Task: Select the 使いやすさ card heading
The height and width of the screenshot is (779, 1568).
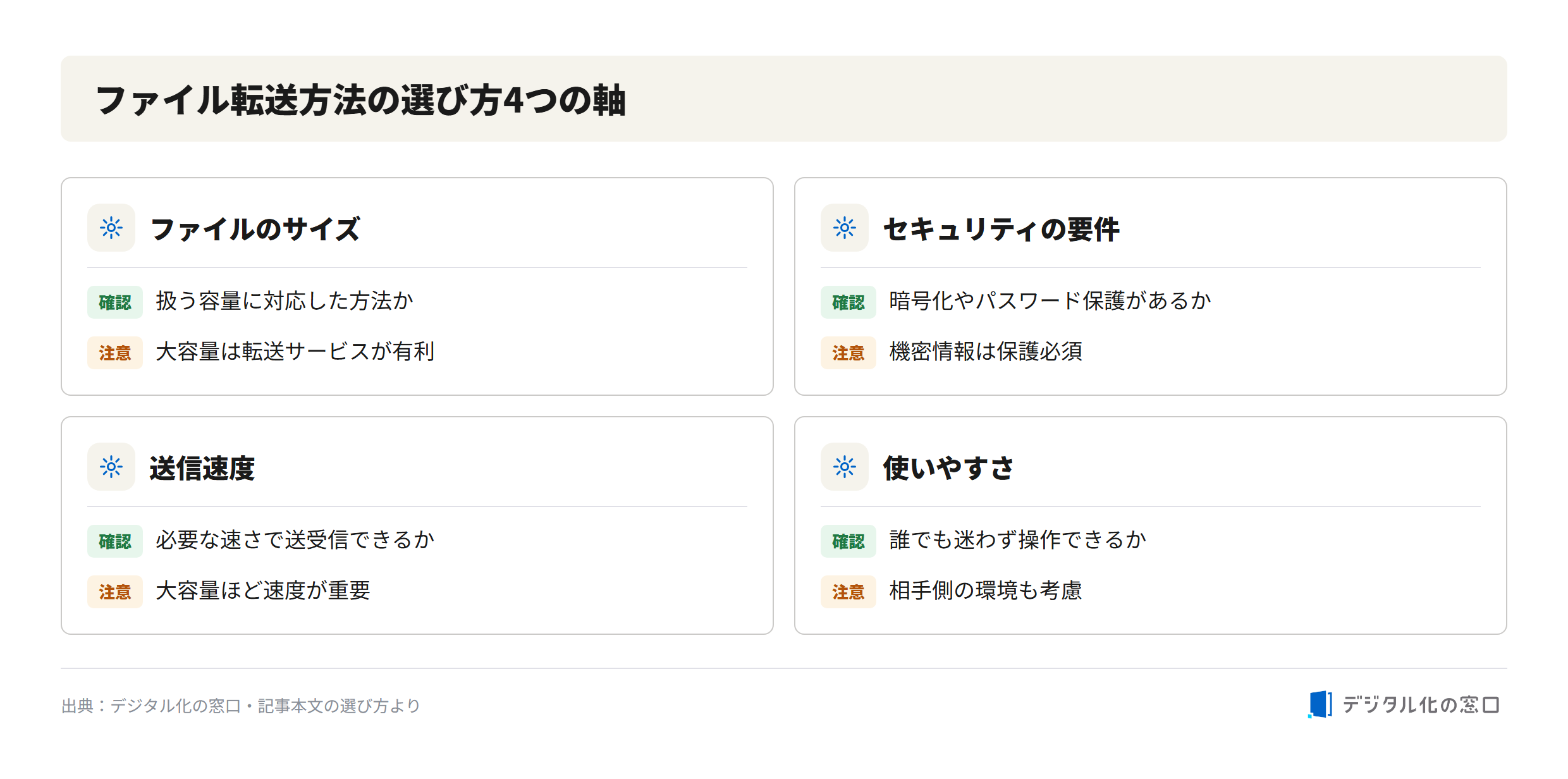Action: (x=948, y=468)
